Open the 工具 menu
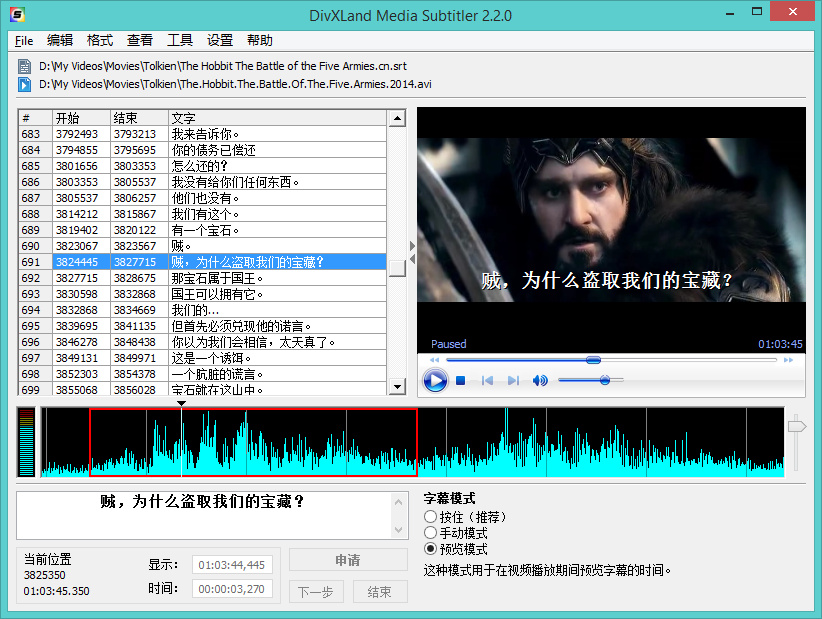 (x=180, y=40)
